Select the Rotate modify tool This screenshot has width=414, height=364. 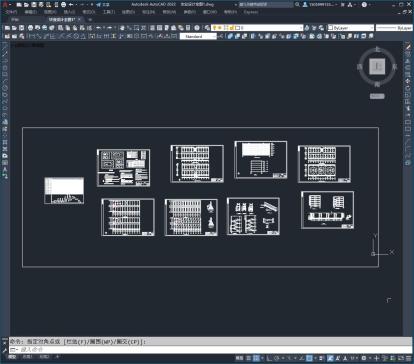tap(408, 88)
